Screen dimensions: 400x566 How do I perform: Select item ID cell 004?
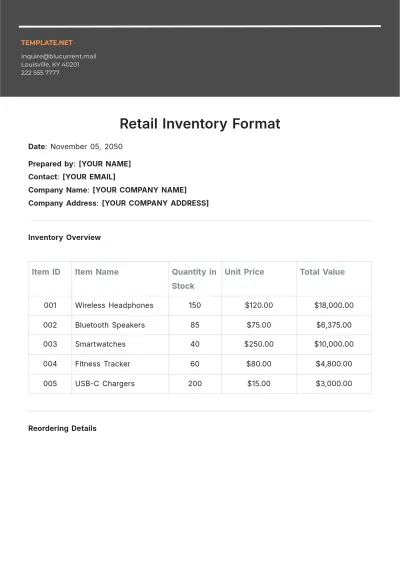(50, 364)
